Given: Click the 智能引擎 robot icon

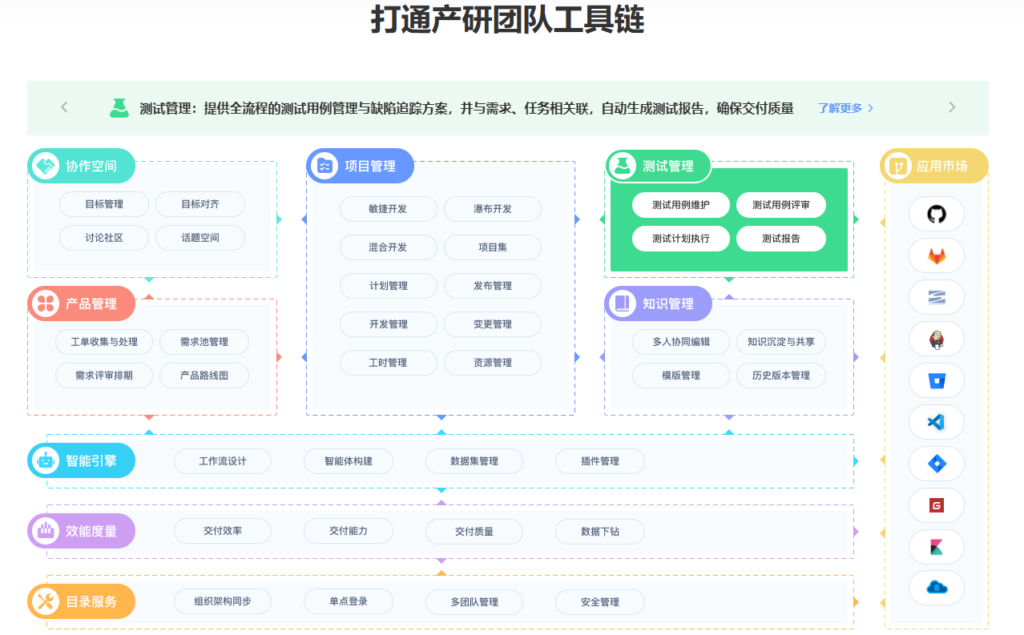Looking at the screenshot, I should tap(46, 461).
